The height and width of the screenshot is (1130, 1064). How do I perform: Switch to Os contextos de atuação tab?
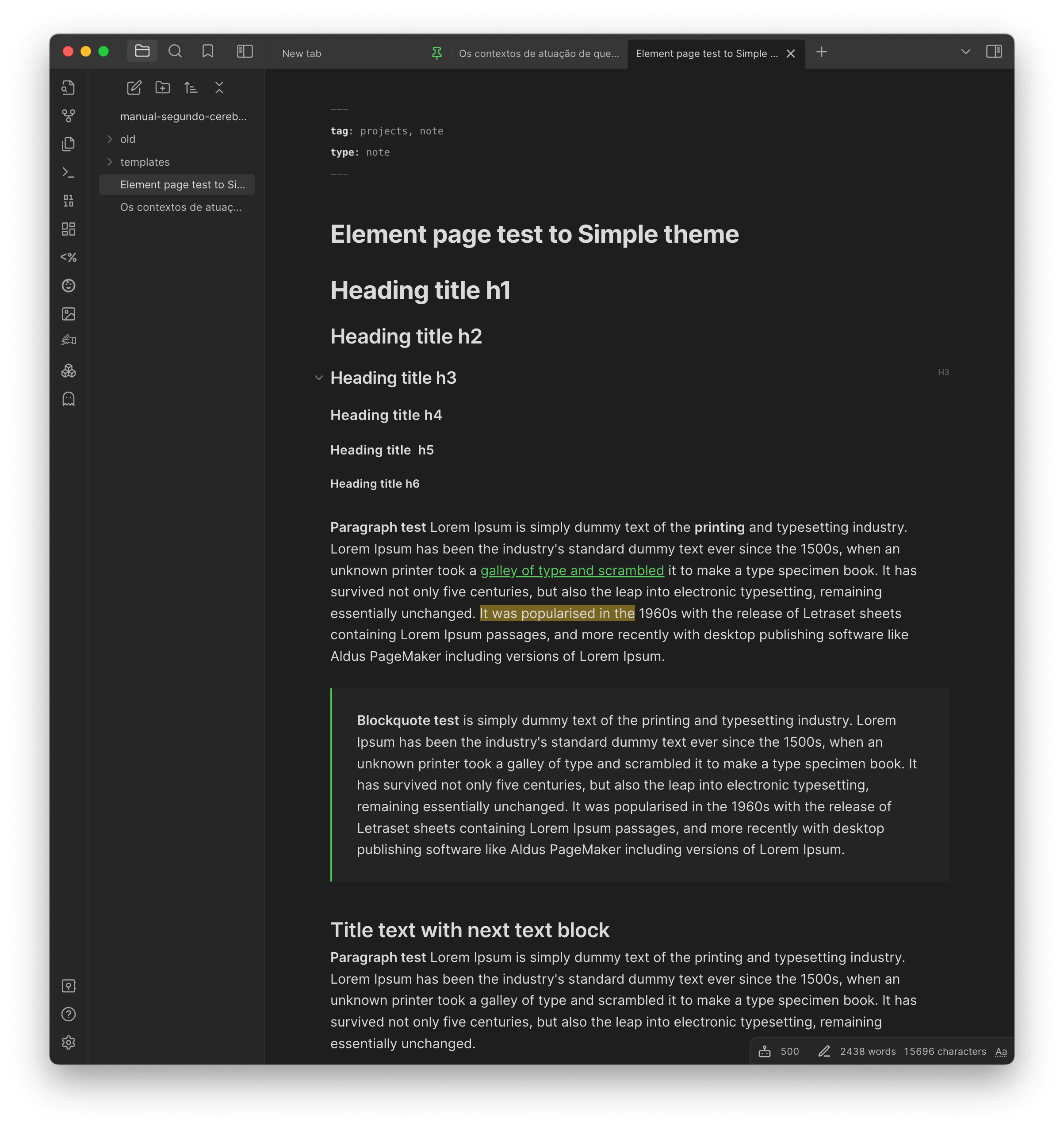pyautogui.click(x=538, y=53)
